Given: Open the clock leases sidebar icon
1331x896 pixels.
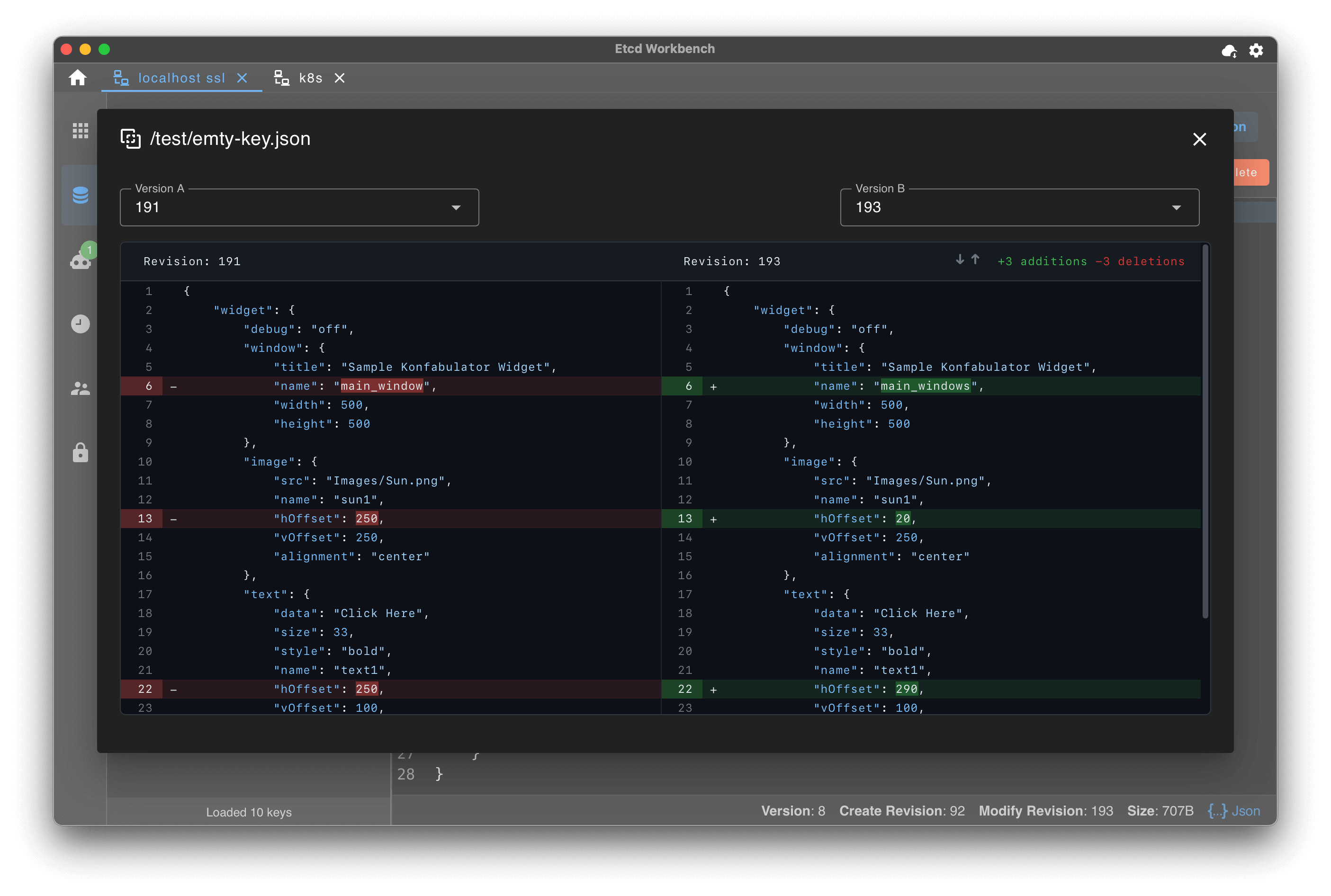Looking at the screenshot, I should pyautogui.click(x=81, y=324).
